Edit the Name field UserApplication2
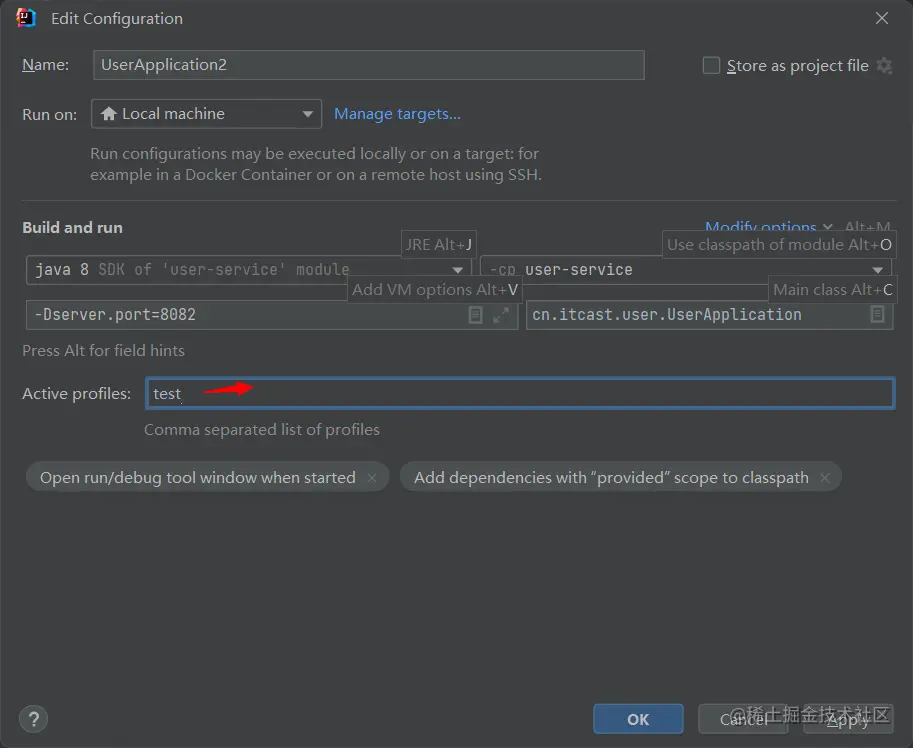 (369, 65)
